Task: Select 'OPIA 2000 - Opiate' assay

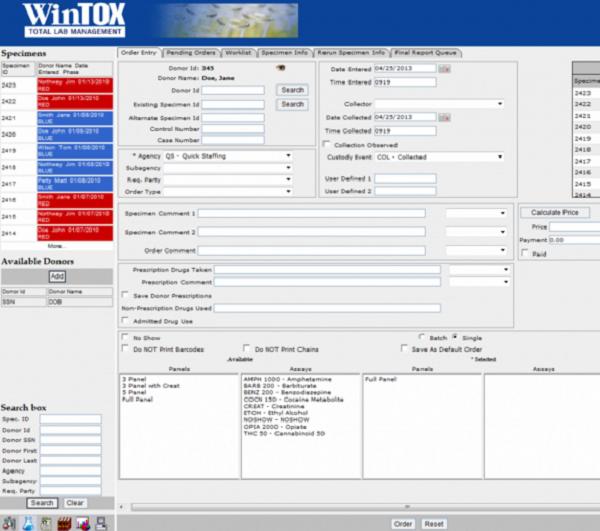Action: click(275, 427)
